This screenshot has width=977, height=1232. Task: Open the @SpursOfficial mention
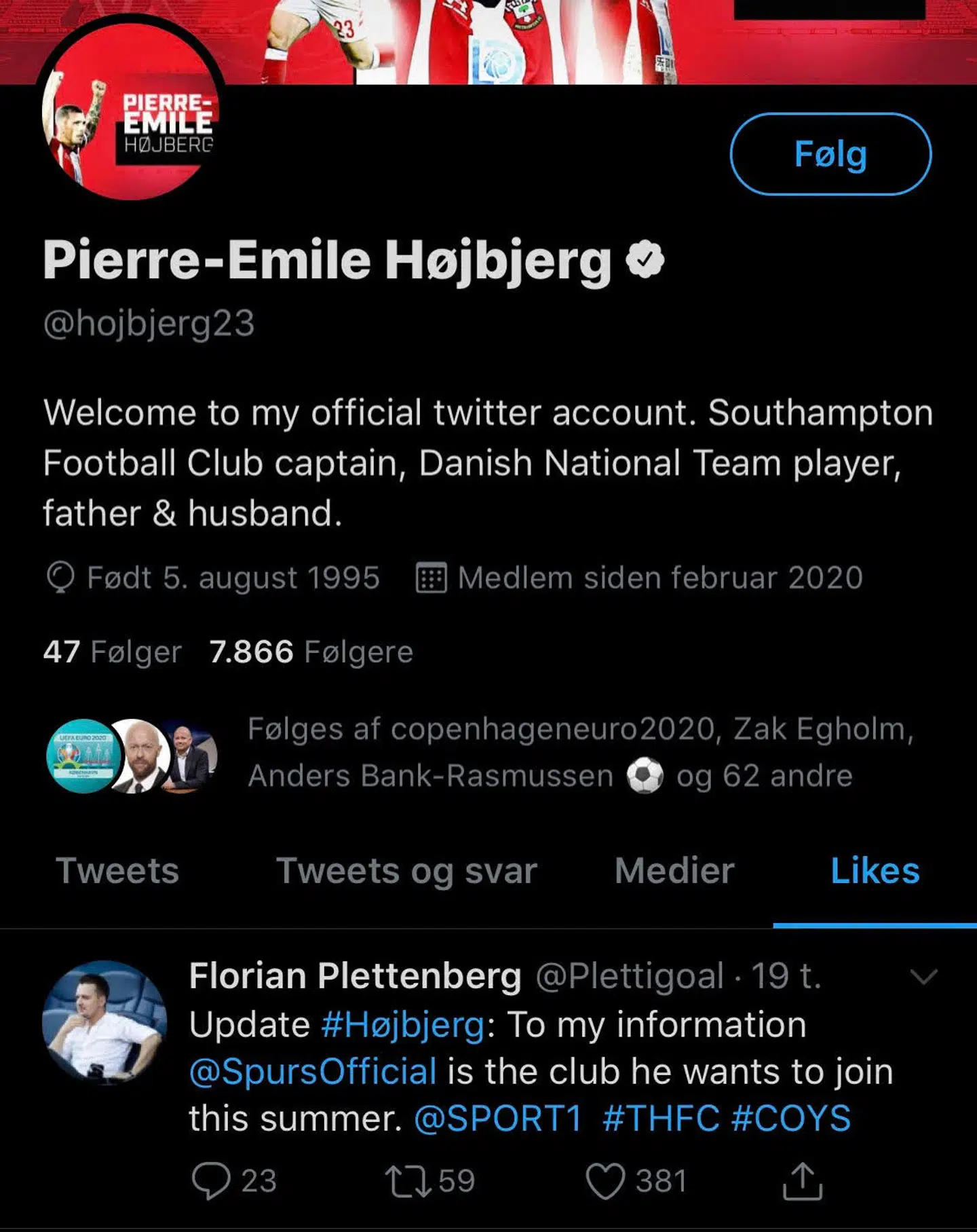(x=313, y=1072)
